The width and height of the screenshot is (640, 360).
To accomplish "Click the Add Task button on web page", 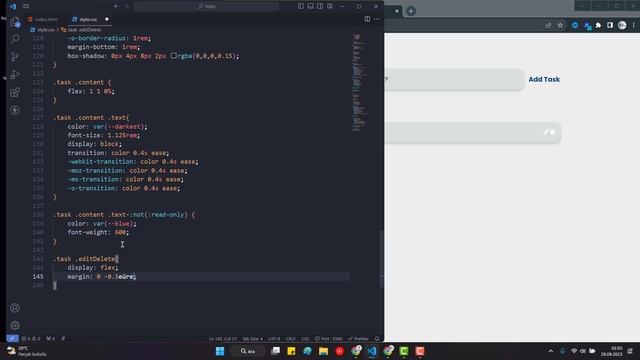I will [544, 79].
